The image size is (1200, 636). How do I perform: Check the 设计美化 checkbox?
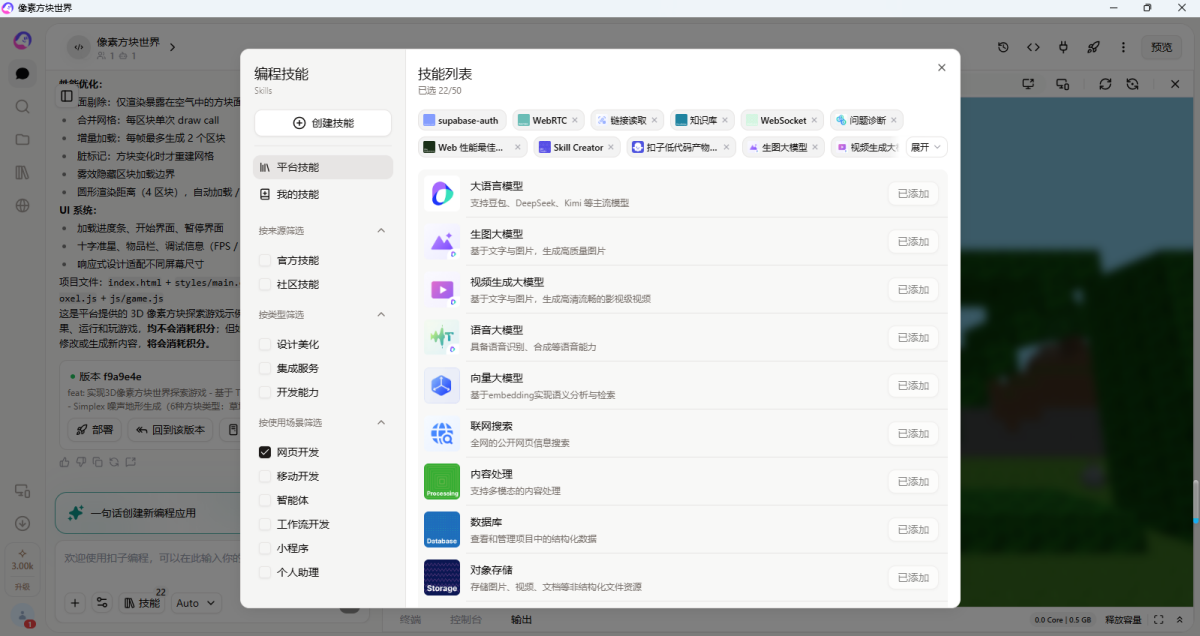pos(265,344)
